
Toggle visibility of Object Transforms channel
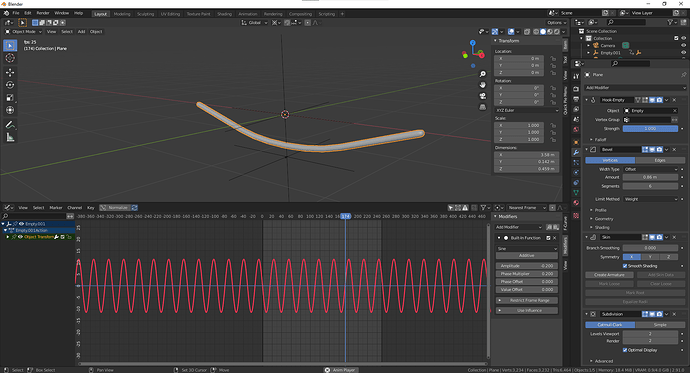click(x=20, y=237)
